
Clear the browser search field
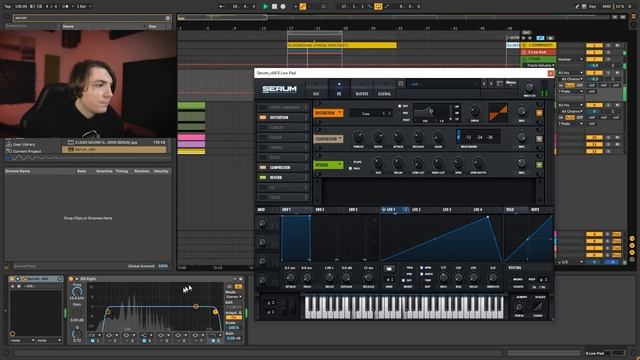point(168,18)
